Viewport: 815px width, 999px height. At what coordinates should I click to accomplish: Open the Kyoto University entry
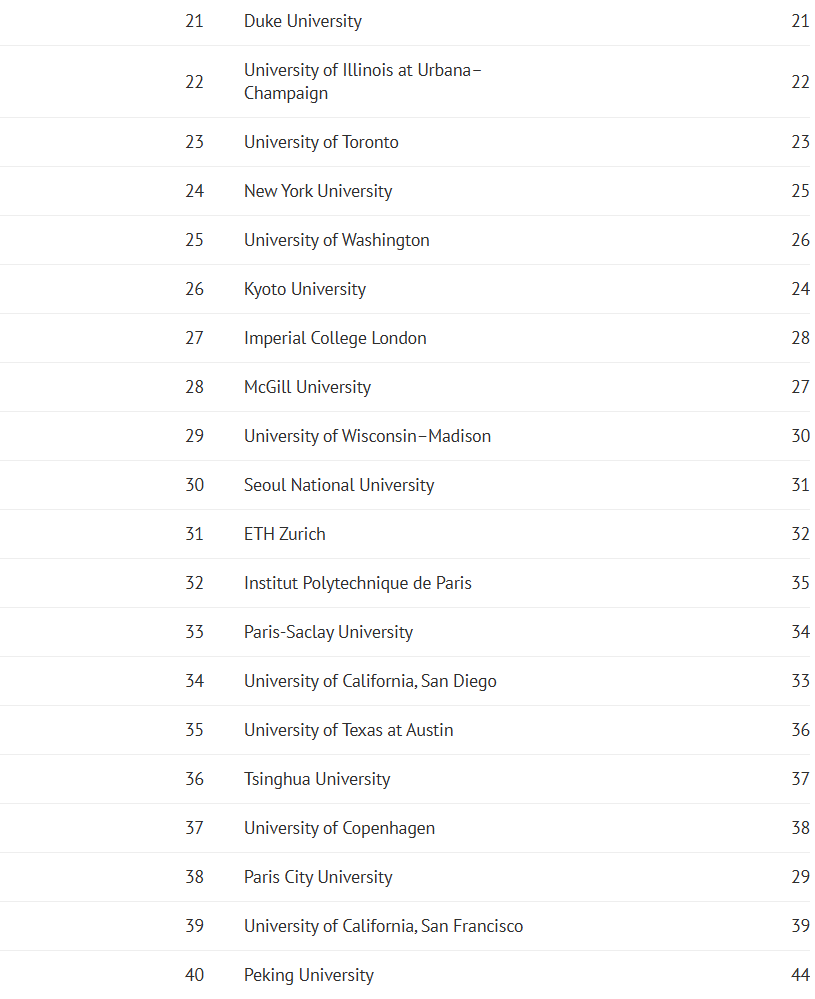305,289
